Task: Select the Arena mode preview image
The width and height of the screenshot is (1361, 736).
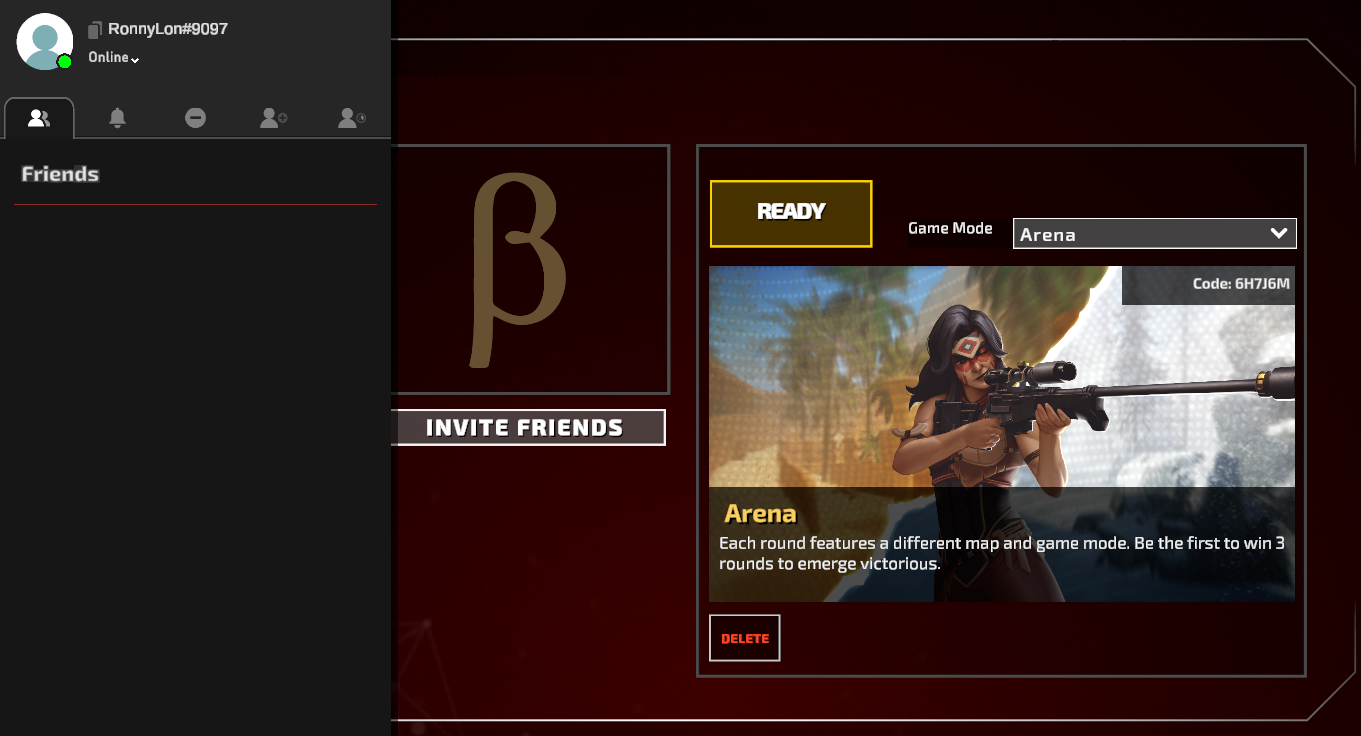Action: [x=1002, y=434]
